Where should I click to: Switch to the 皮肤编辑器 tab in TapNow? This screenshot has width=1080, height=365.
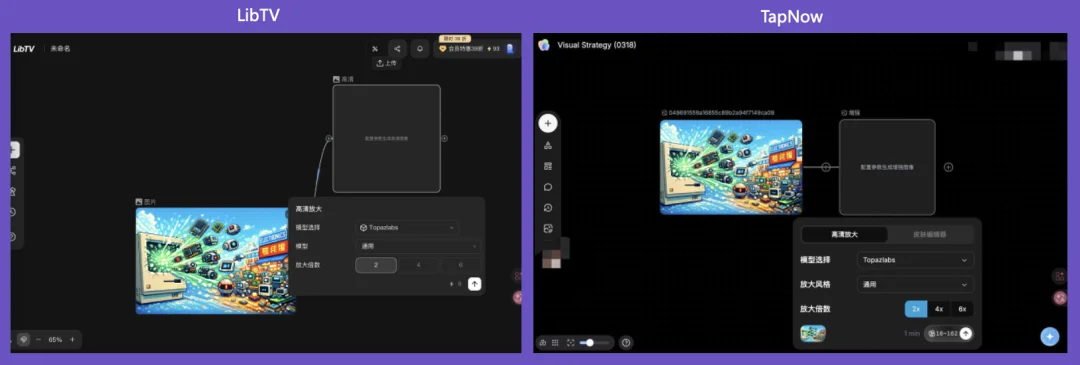tap(929, 234)
